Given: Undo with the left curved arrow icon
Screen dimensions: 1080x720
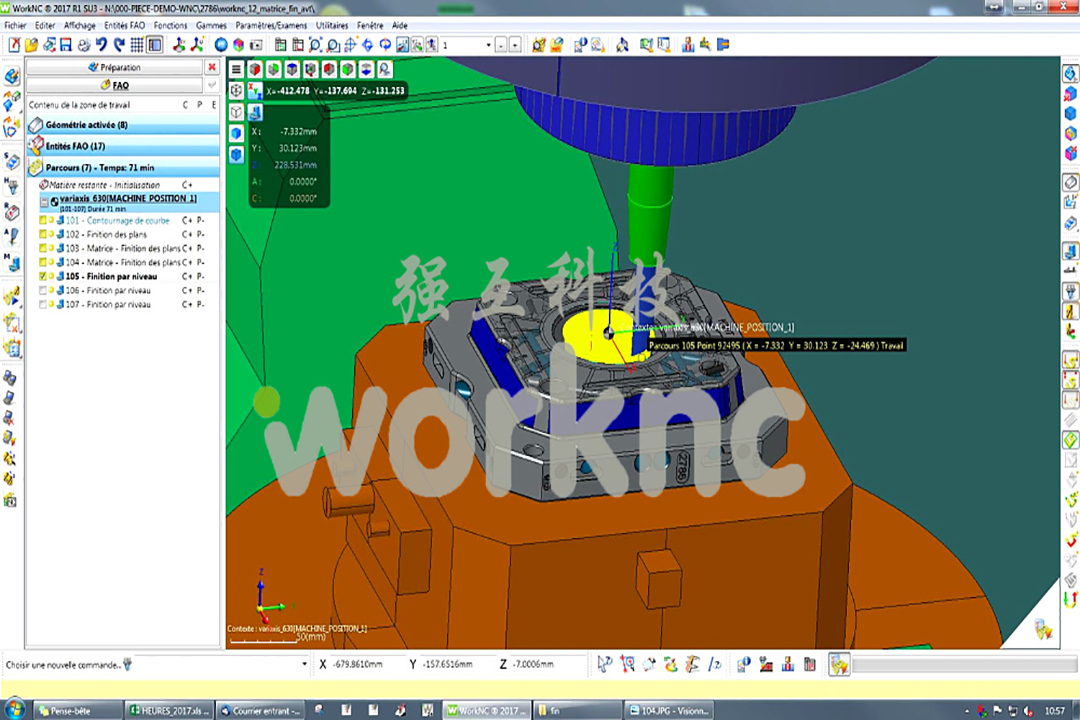Looking at the screenshot, I should (x=101, y=45).
